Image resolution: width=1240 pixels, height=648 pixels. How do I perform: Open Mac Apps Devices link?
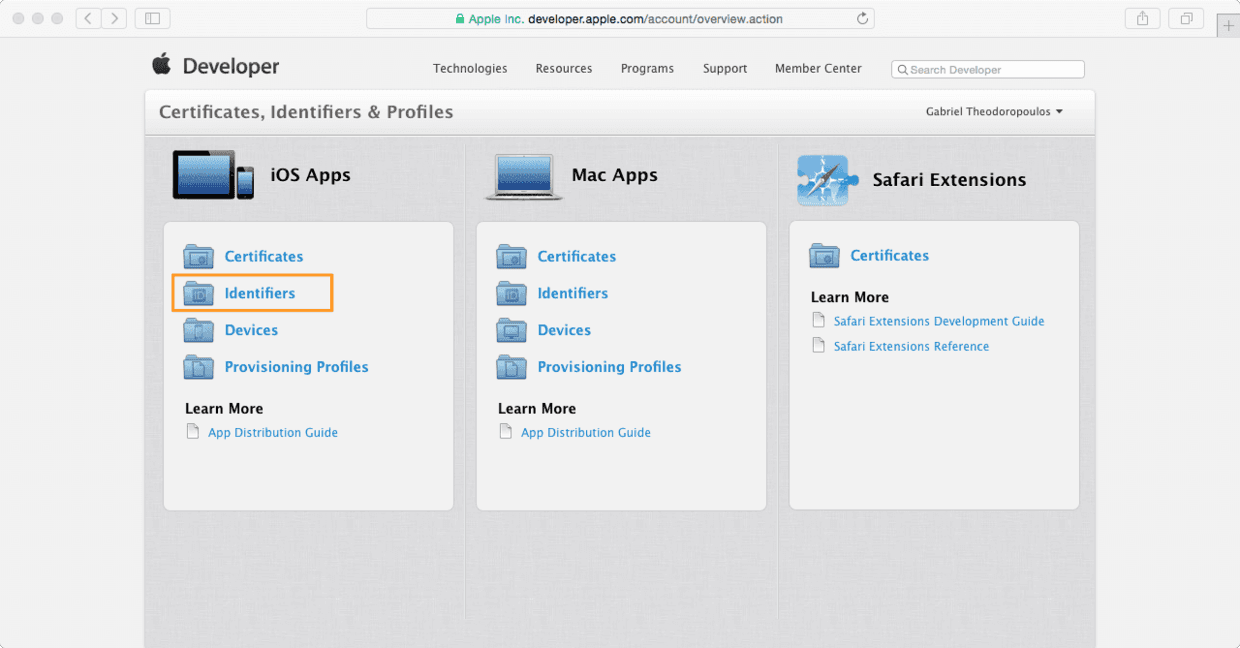point(564,330)
